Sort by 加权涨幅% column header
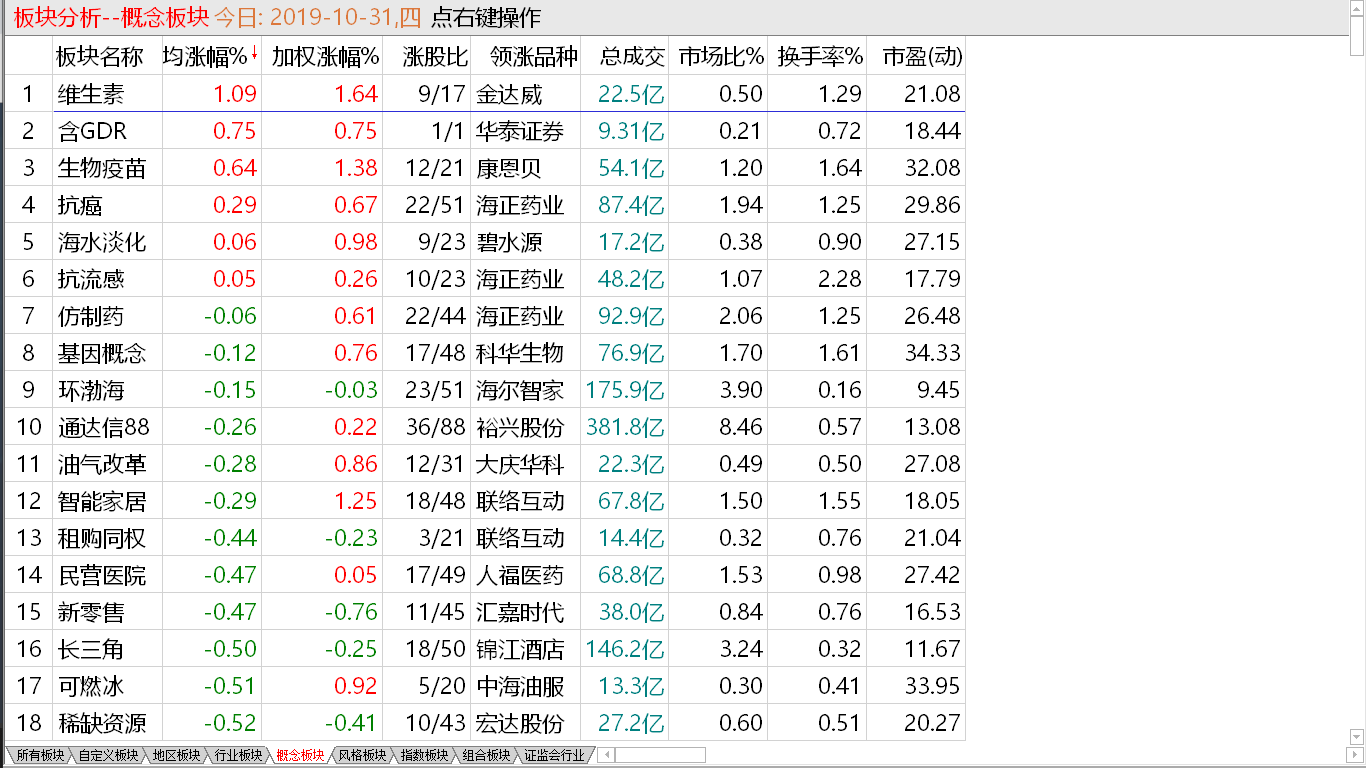This screenshot has width=1366, height=768. tap(325, 57)
